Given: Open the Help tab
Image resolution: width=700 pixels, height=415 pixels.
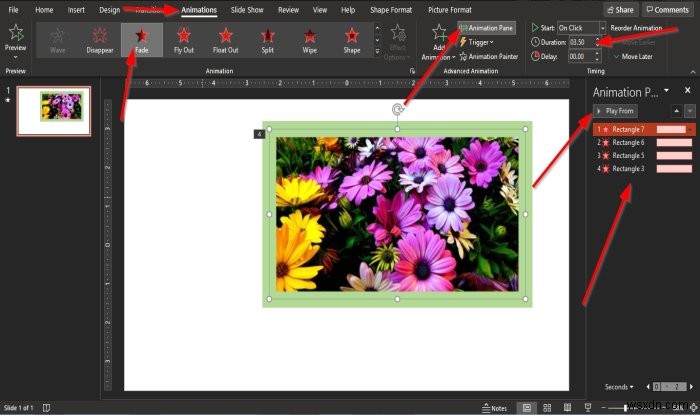Looking at the screenshot, I should pos(348,9).
